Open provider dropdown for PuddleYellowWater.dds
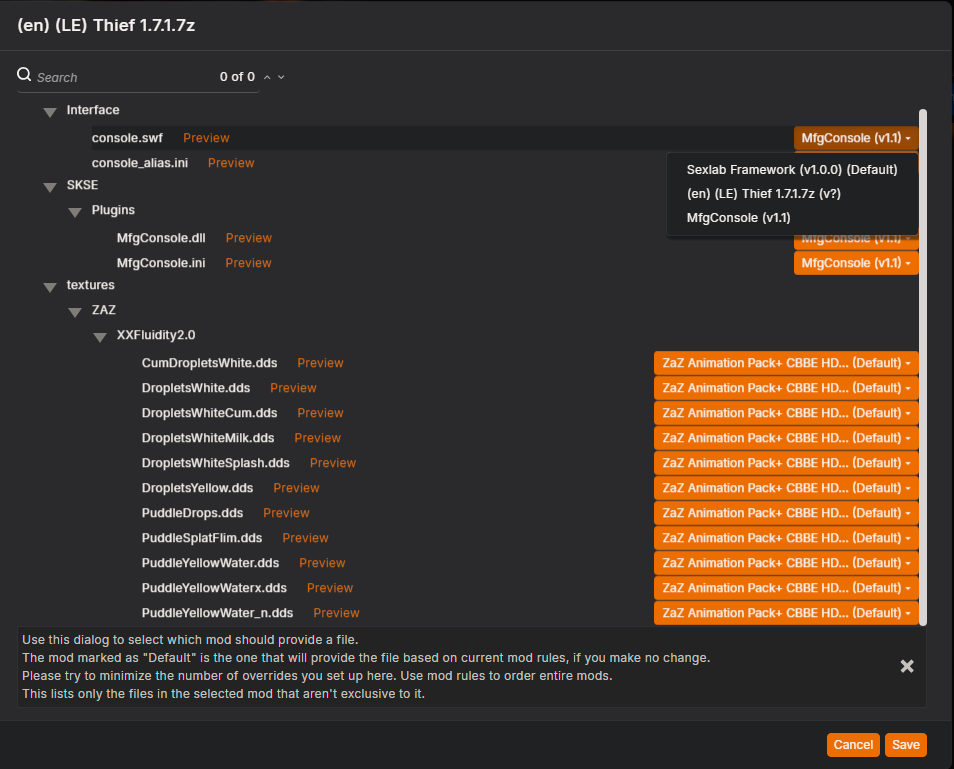This screenshot has width=954, height=769. click(786, 563)
